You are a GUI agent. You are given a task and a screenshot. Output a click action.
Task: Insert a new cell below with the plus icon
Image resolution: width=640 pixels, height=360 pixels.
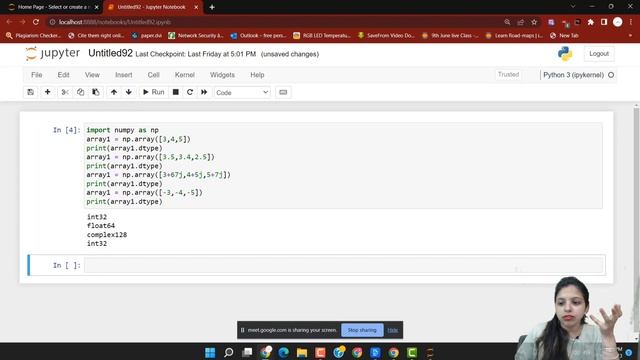point(47,92)
